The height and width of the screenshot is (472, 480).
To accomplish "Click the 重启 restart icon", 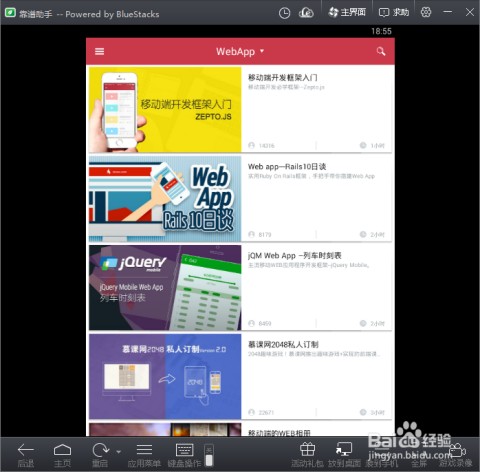I will (x=100, y=455).
